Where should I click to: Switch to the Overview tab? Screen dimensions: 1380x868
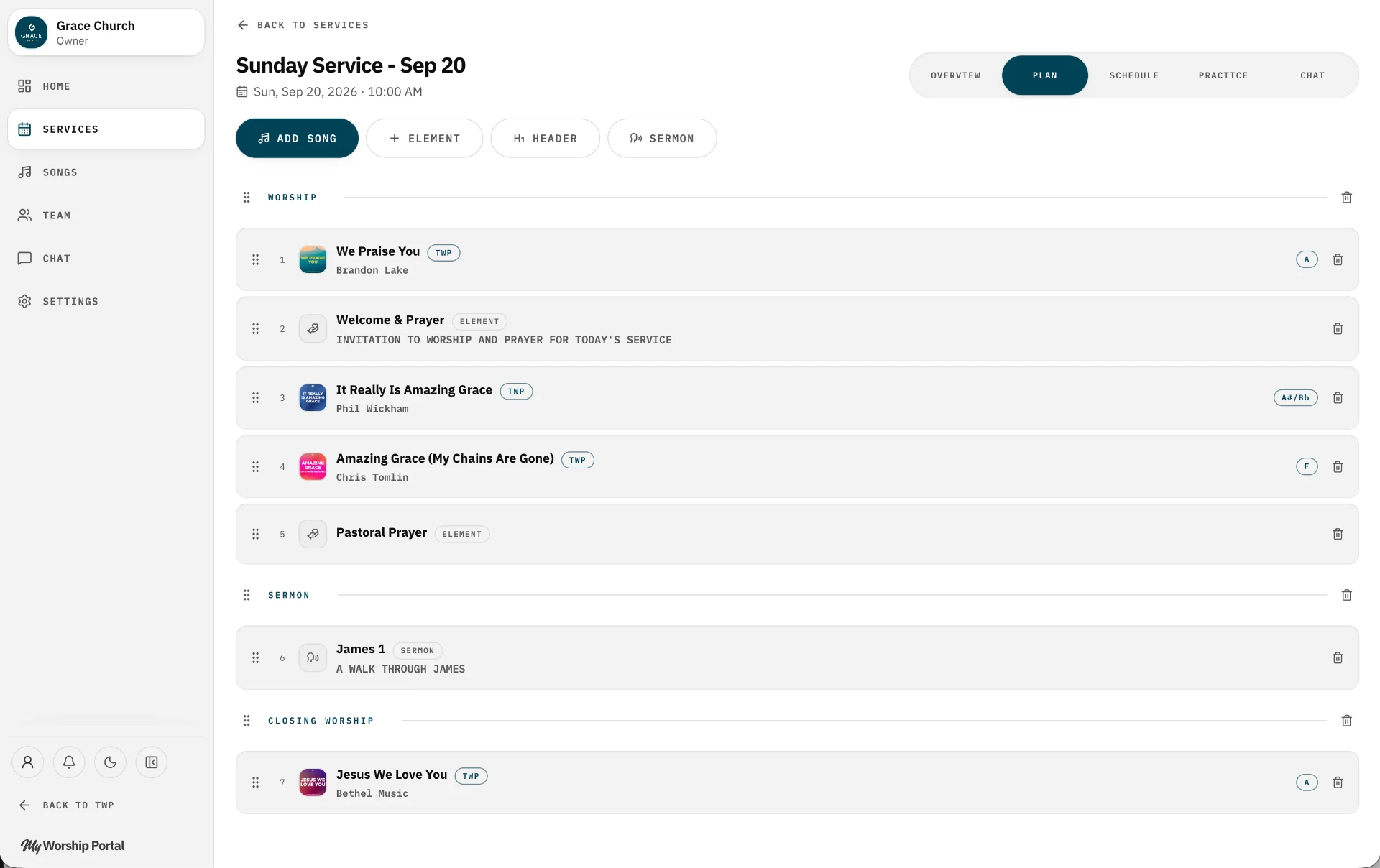(955, 75)
